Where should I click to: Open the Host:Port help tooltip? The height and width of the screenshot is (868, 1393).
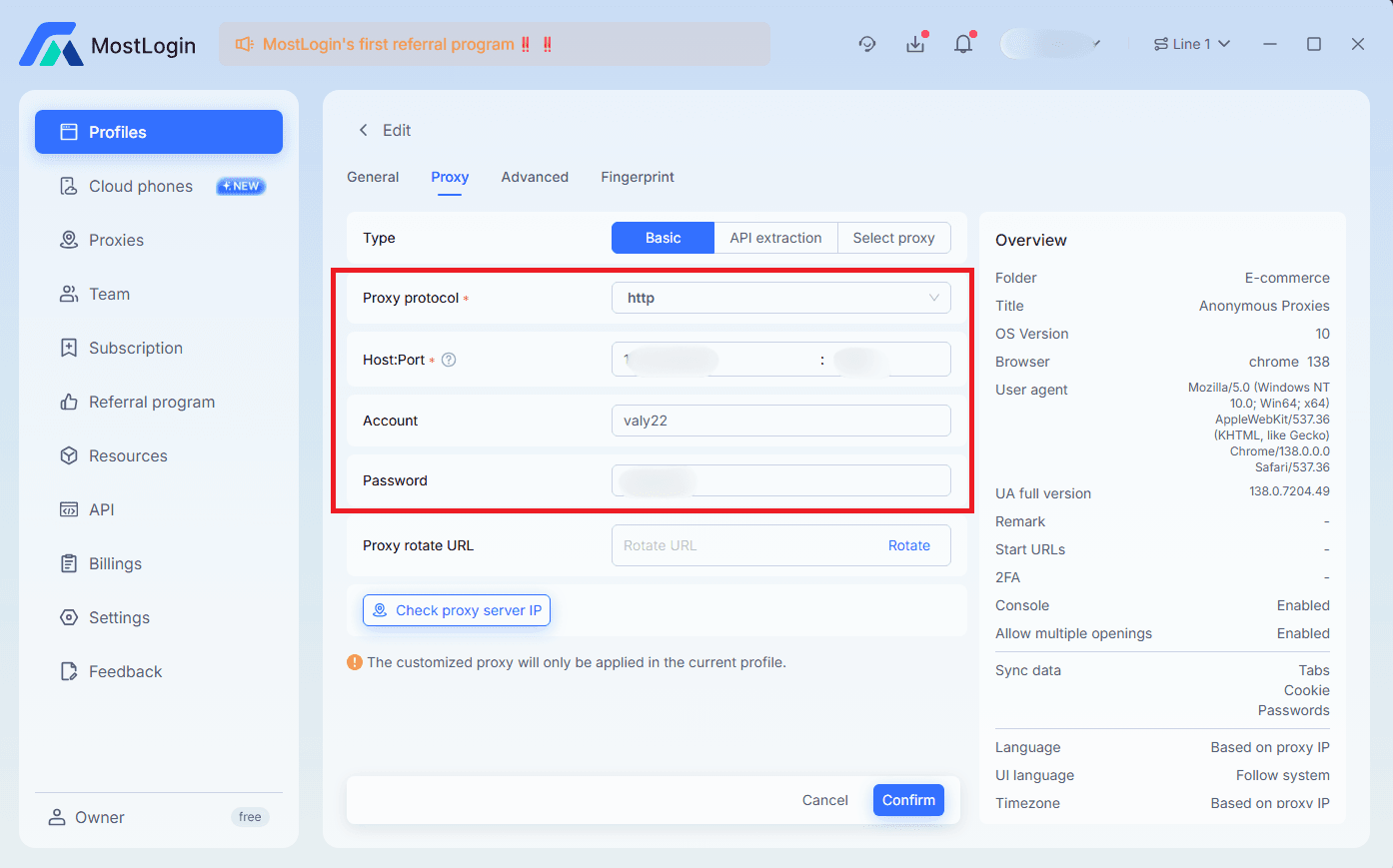[x=448, y=360]
